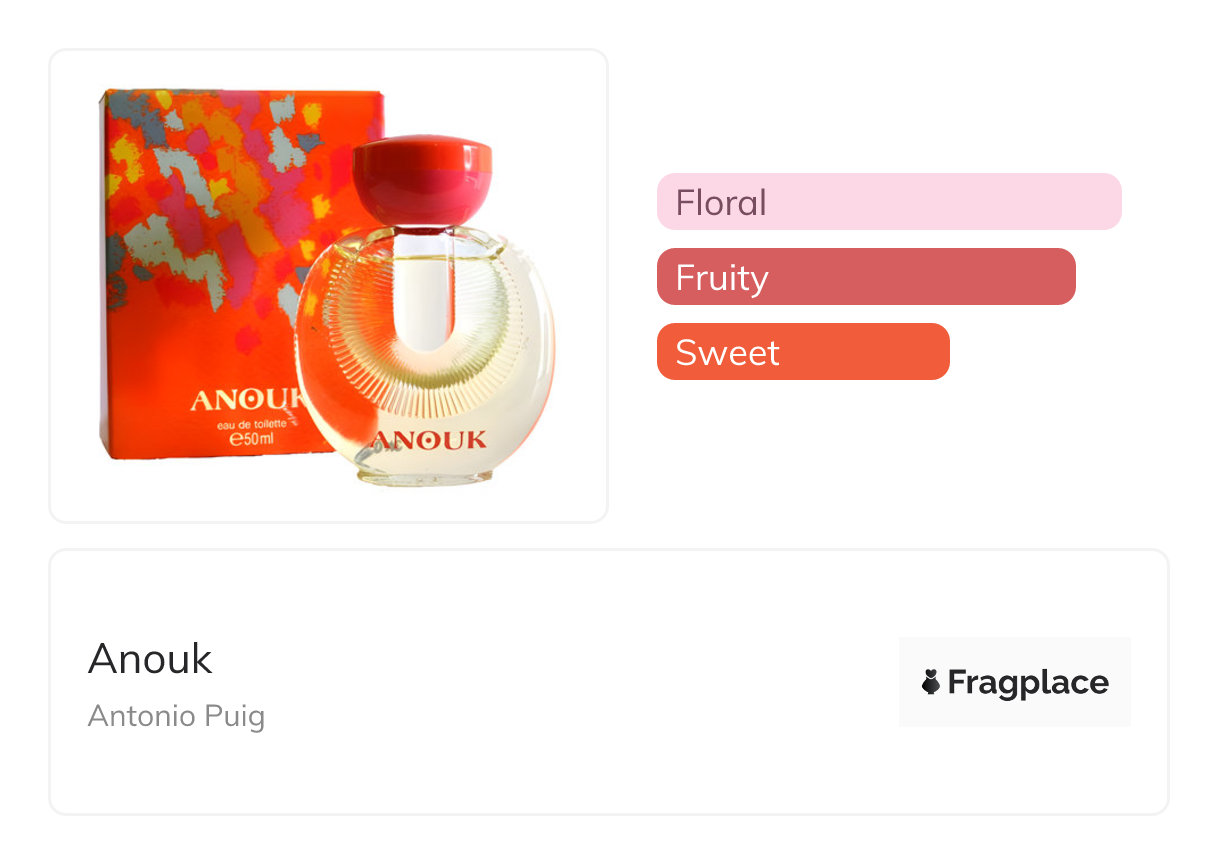1218x864 pixels.
Task: Click the Fragplace perfume bottle logo icon
Action: coord(931,683)
